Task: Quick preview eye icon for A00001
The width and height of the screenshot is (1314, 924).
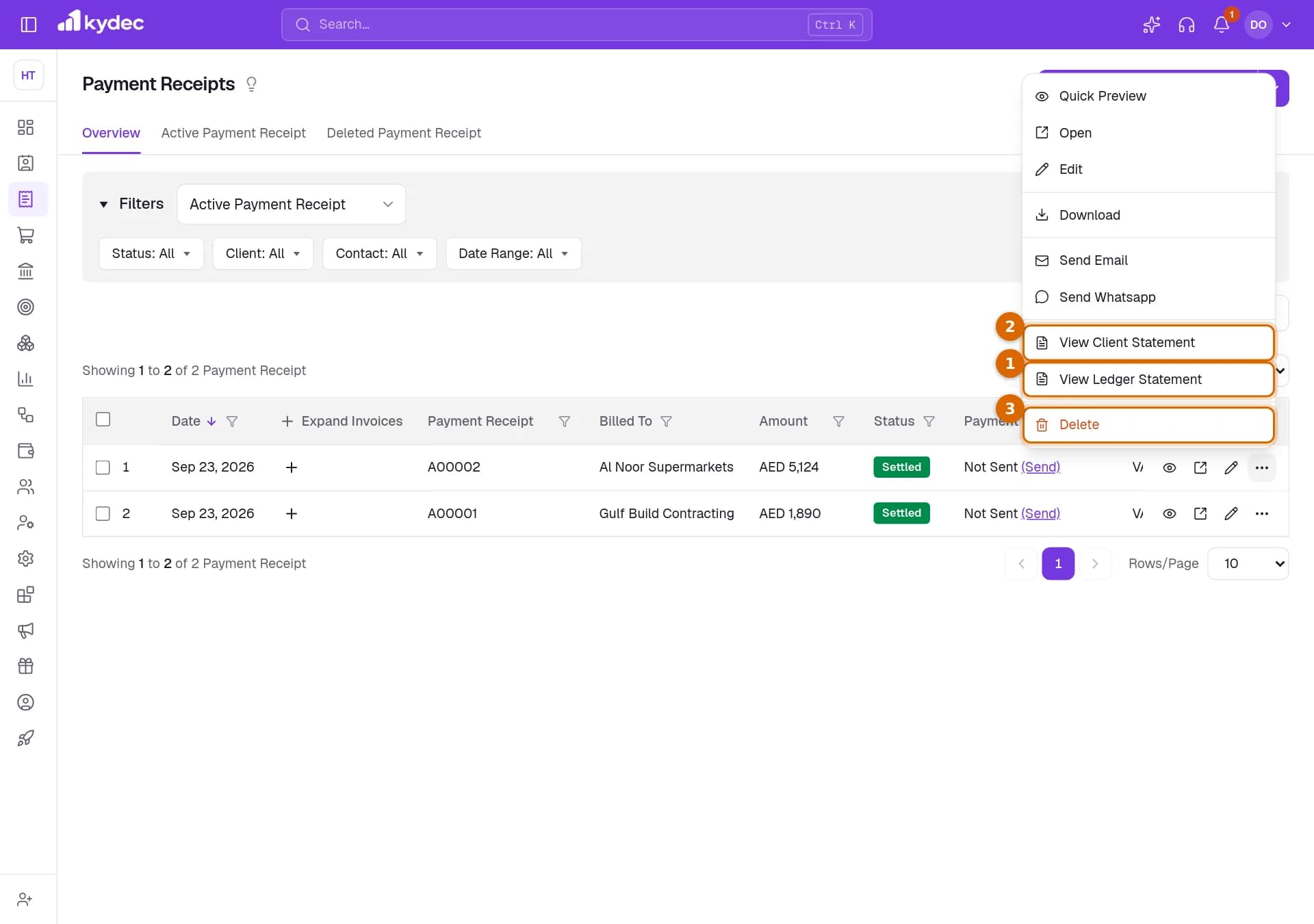Action: [x=1169, y=513]
